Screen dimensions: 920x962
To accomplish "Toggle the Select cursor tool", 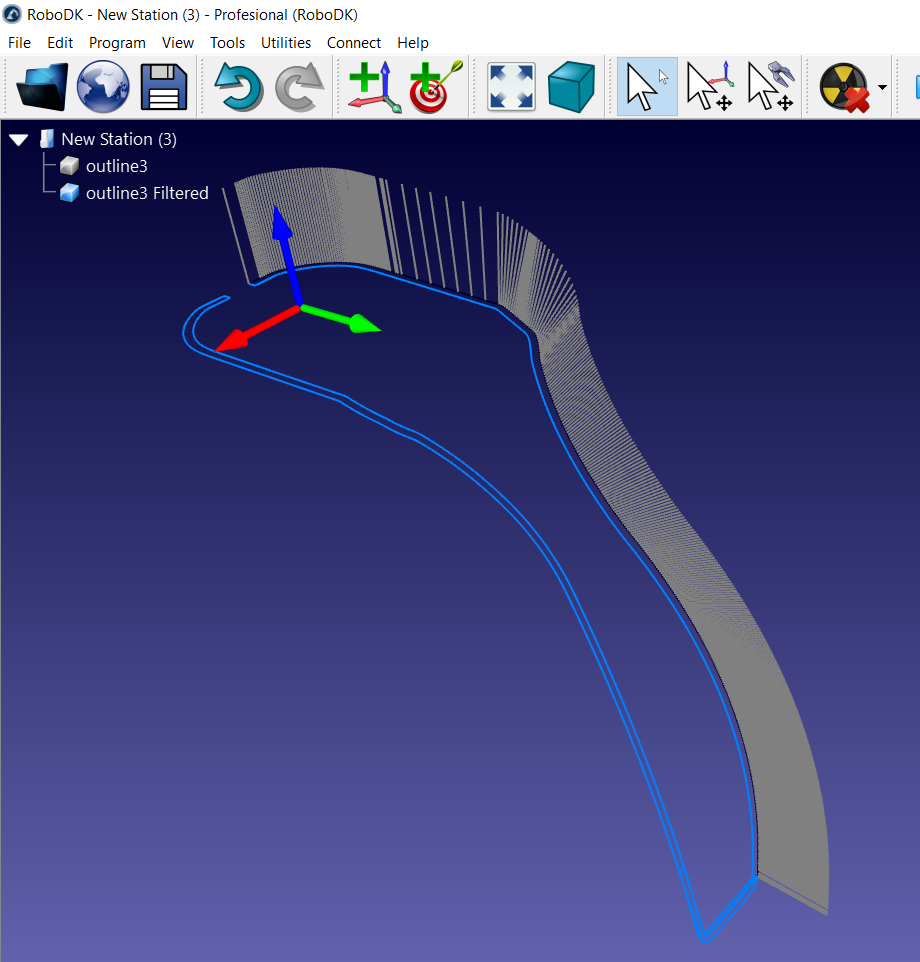I will (x=646, y=87).
